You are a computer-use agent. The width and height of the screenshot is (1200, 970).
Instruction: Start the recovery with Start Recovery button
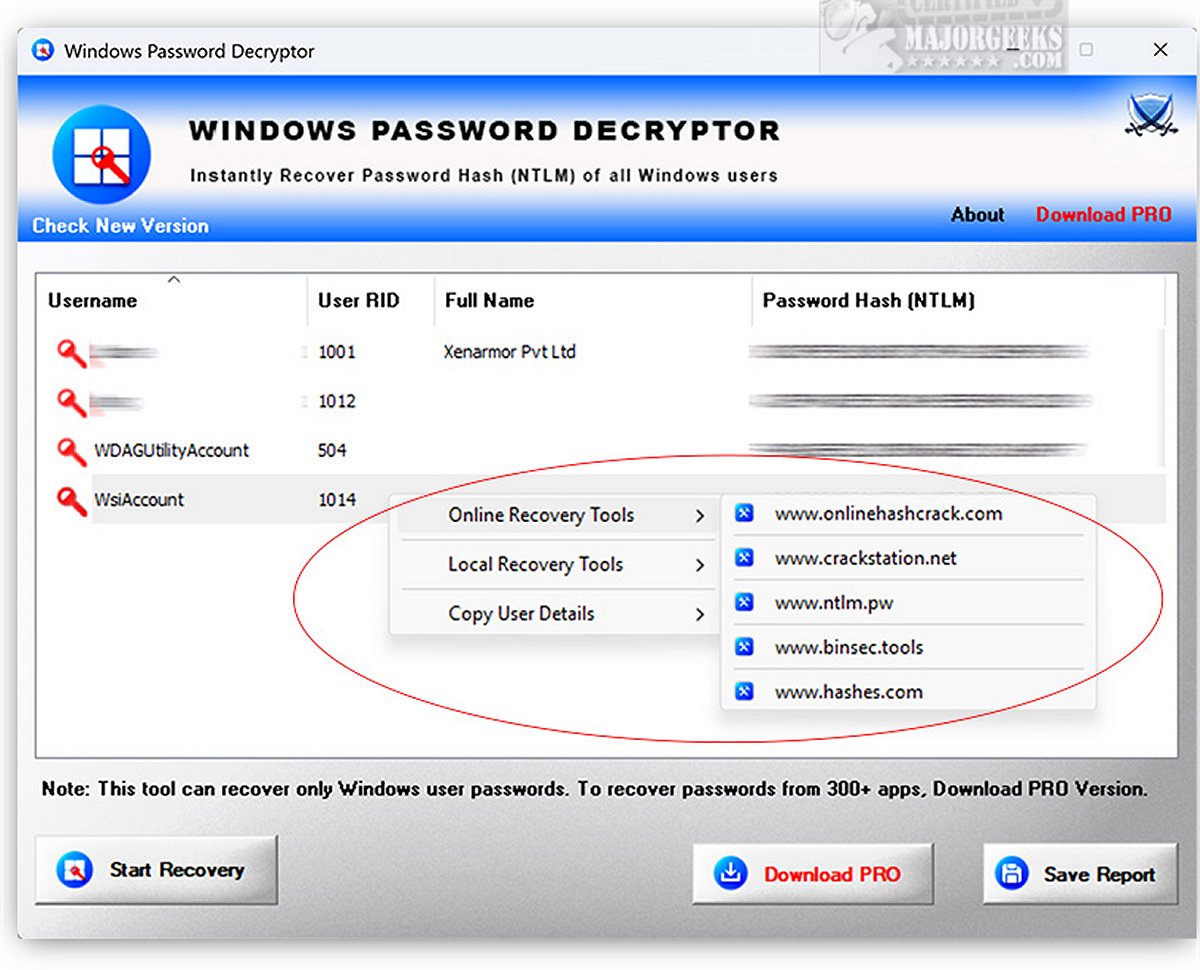coord(156,870)
